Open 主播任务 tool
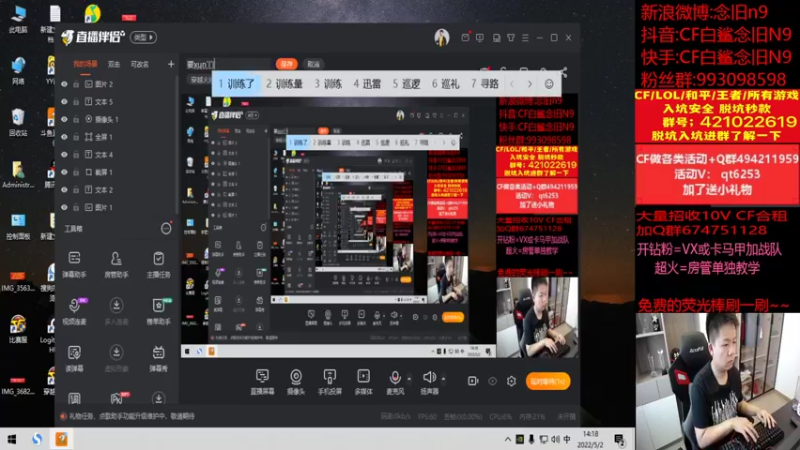Image resolution: width=800 pixels, height=450 pixels. 158,264
